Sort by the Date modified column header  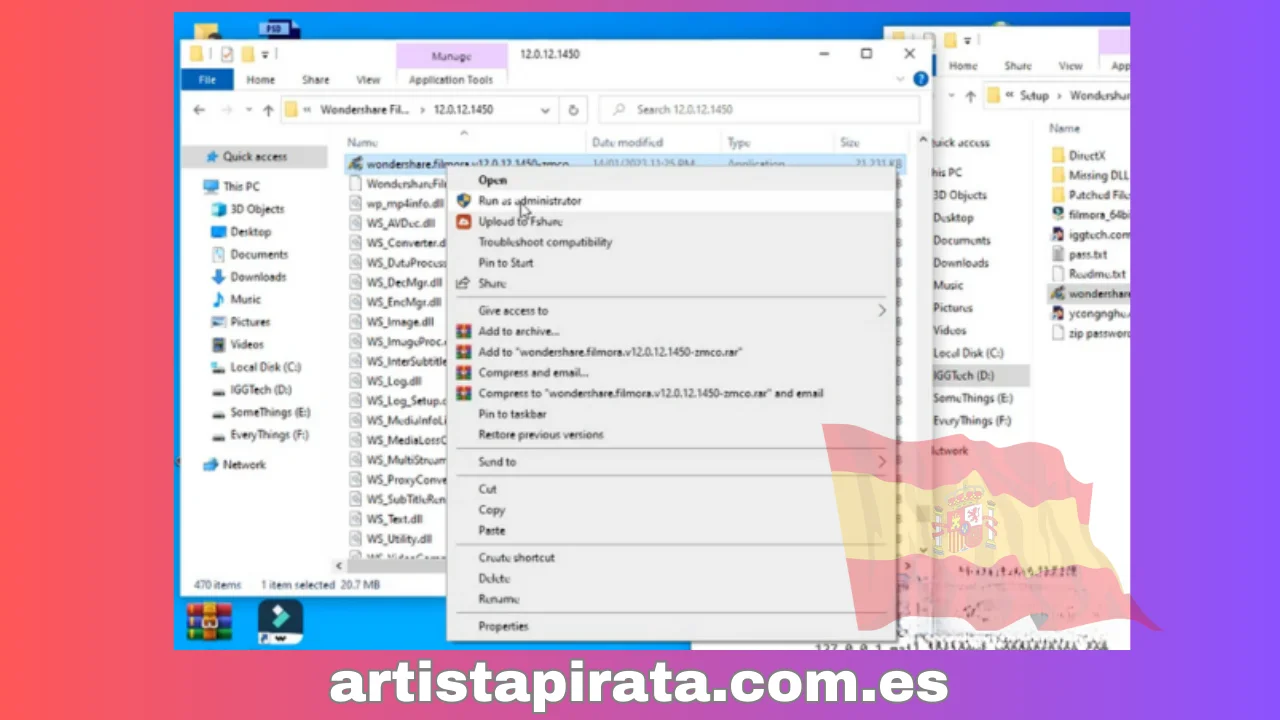[627, 143]
